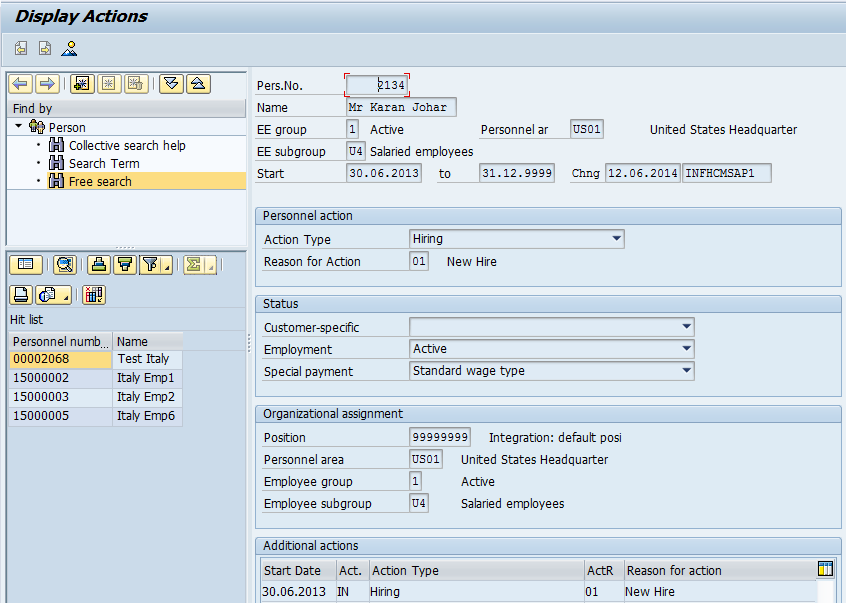
Task: Open the Action Type dropdown
Action: [617, 239]
